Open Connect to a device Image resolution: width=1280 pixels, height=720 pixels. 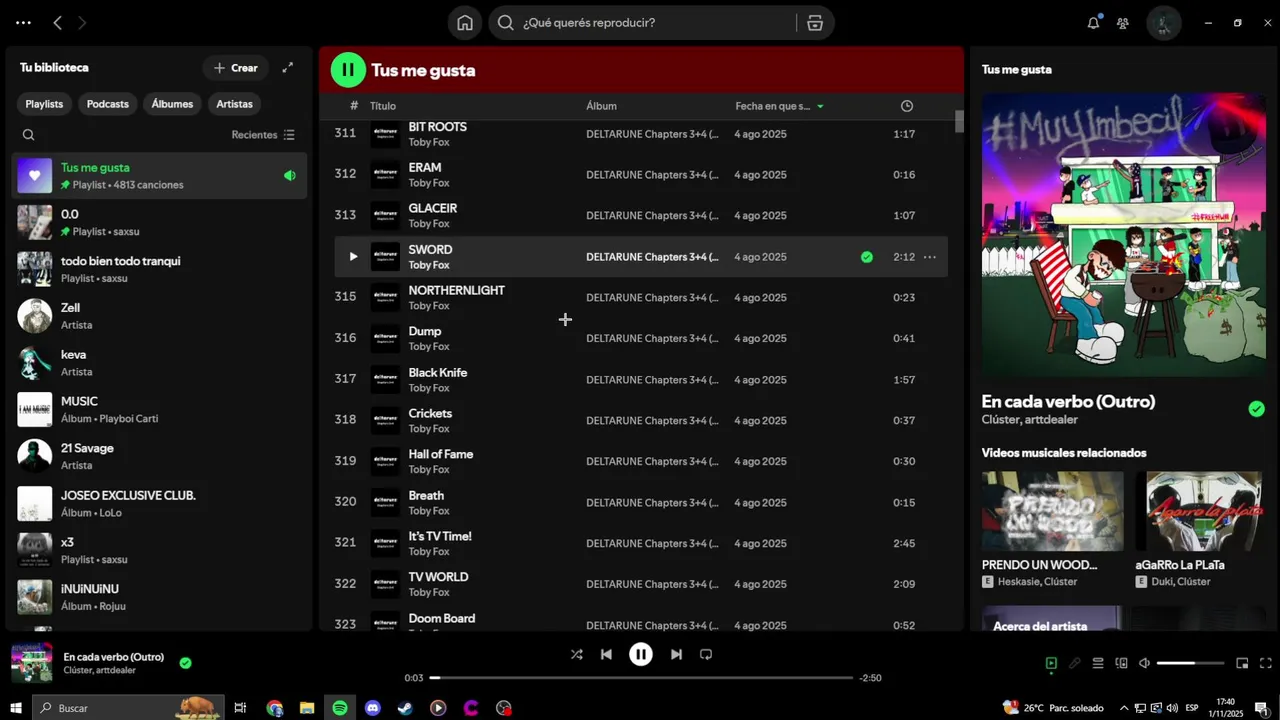click(x=1121, y=663)
